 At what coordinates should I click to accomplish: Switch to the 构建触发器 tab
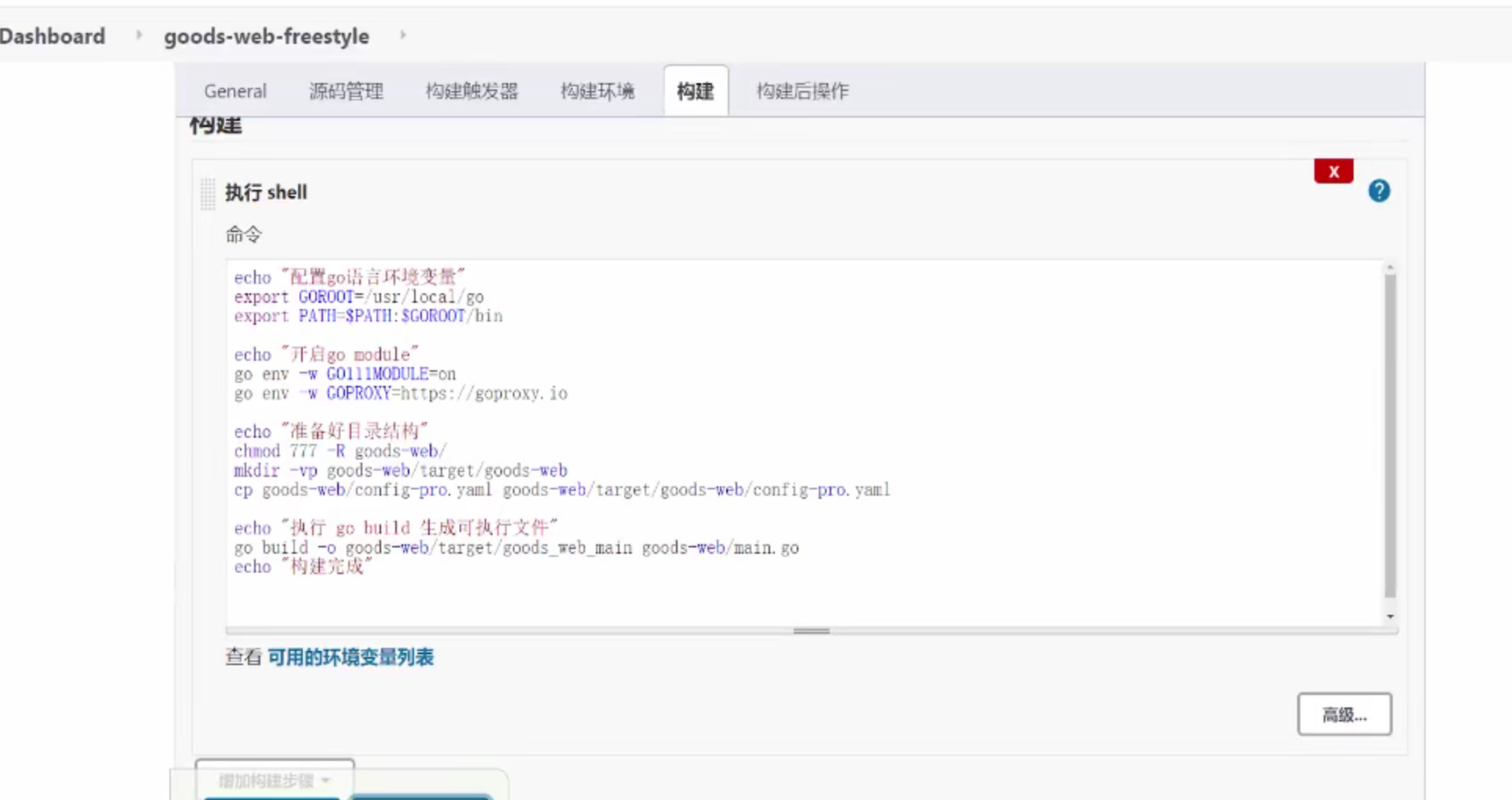[472, 91]
